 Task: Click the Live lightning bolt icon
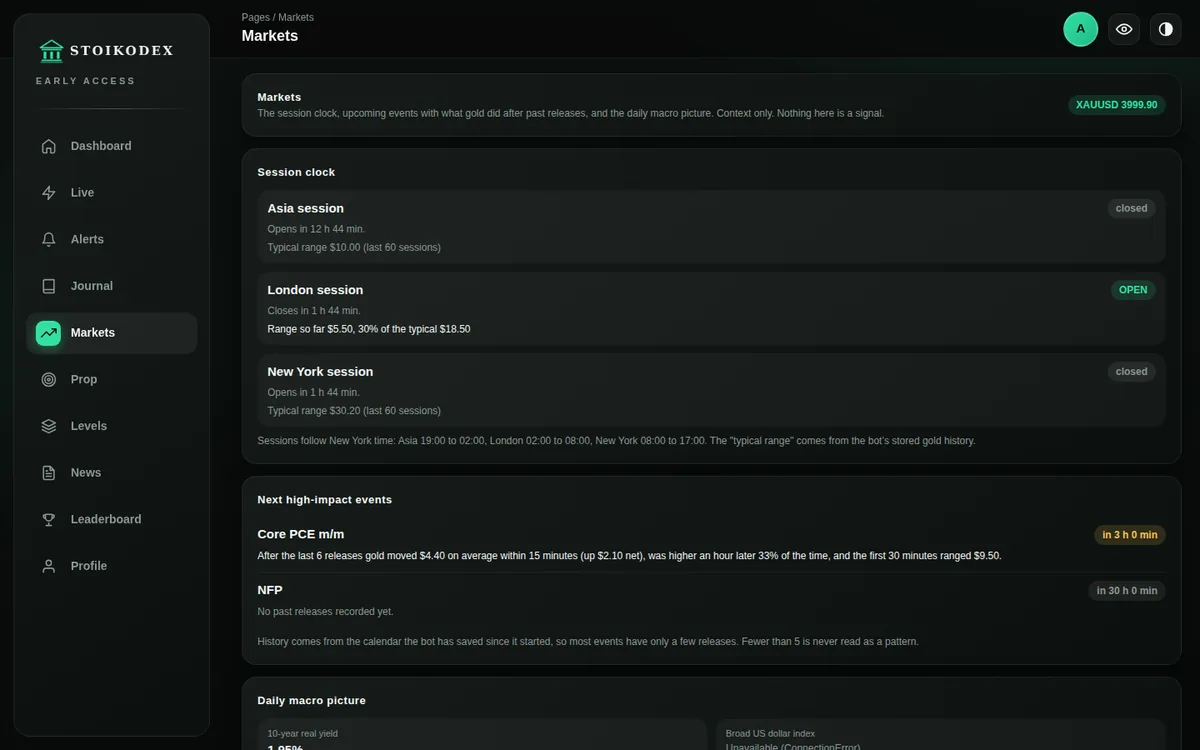[49, 193]
